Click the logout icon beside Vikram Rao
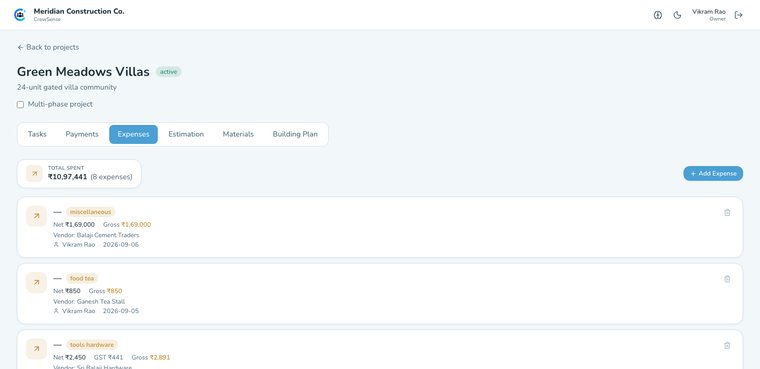Image resolution: width=760 pixels, height=369 pixels. [x=739, y=15]
